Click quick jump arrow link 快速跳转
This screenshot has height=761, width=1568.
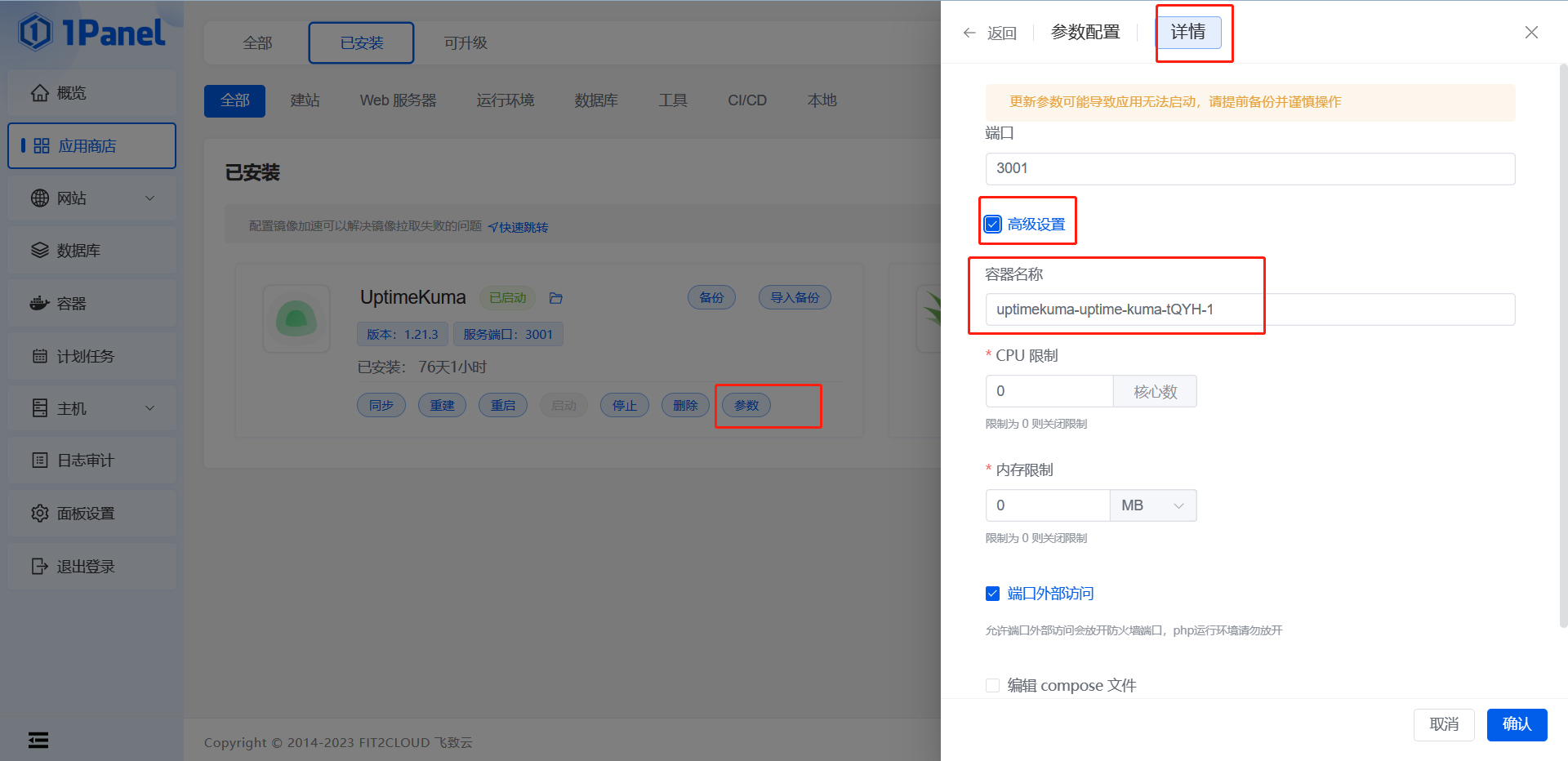click(x=518, y=228)
